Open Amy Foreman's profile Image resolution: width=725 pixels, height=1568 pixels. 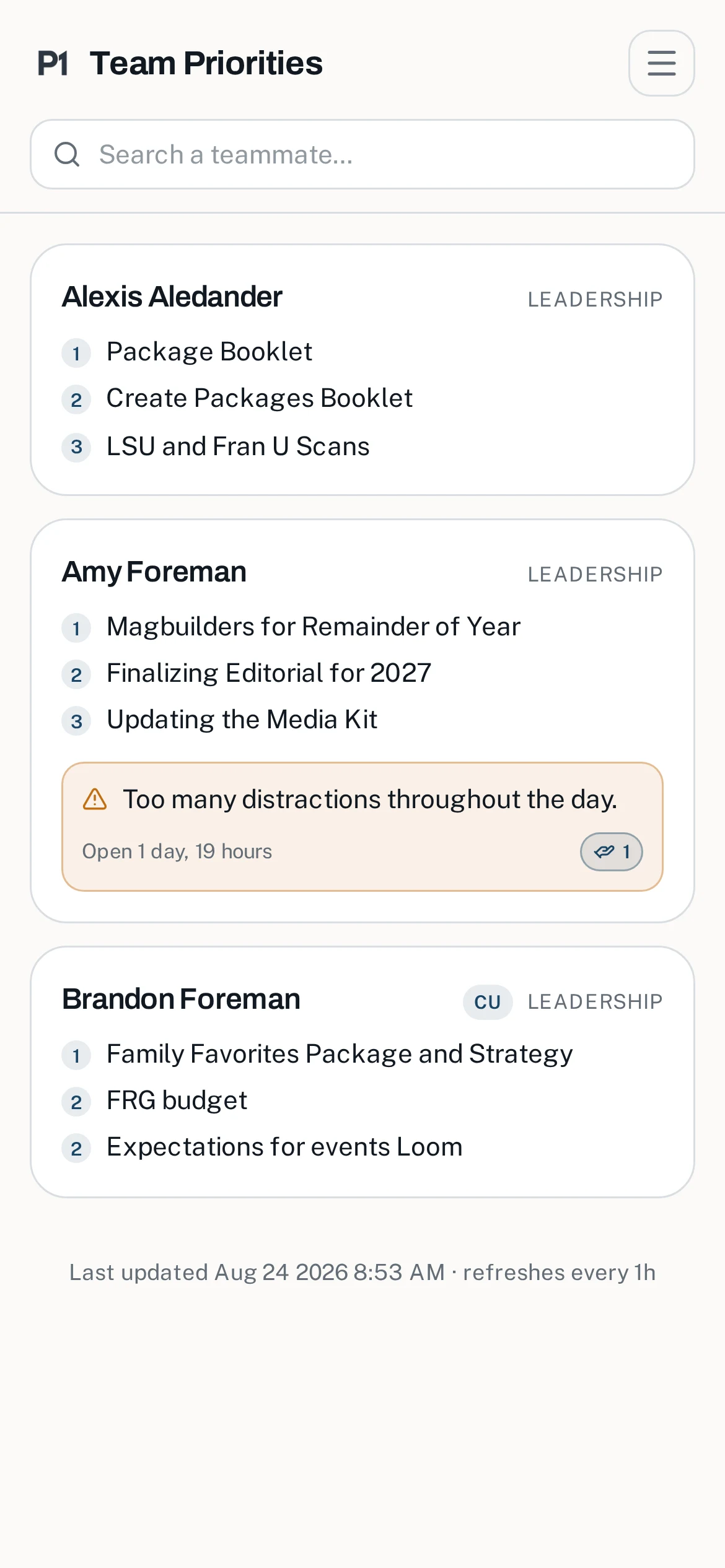tap(154, 572)
